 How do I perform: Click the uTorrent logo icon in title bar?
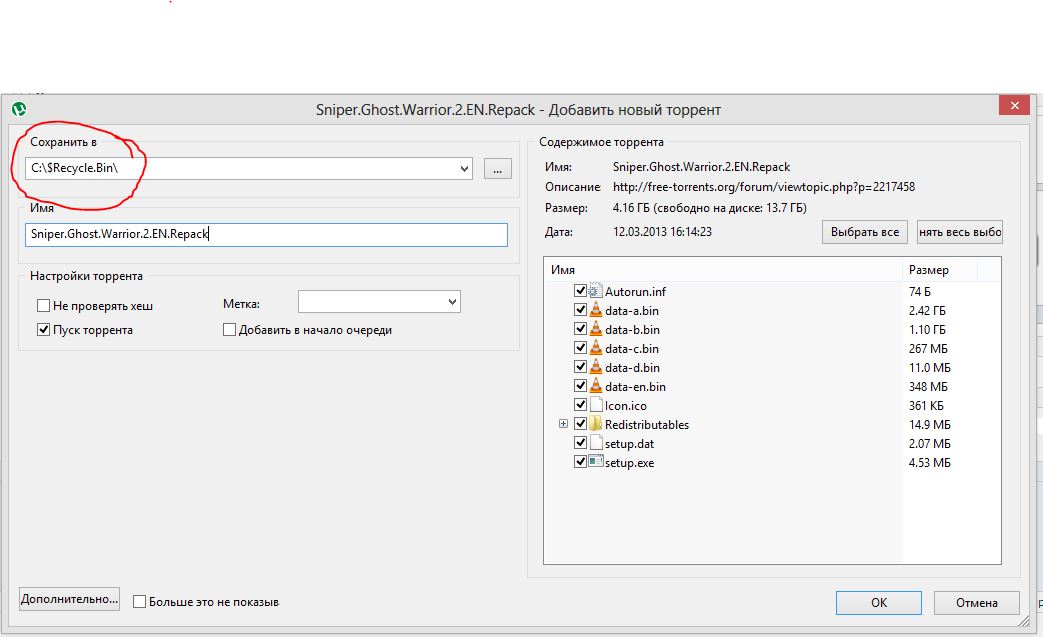(x=19, y=109)
